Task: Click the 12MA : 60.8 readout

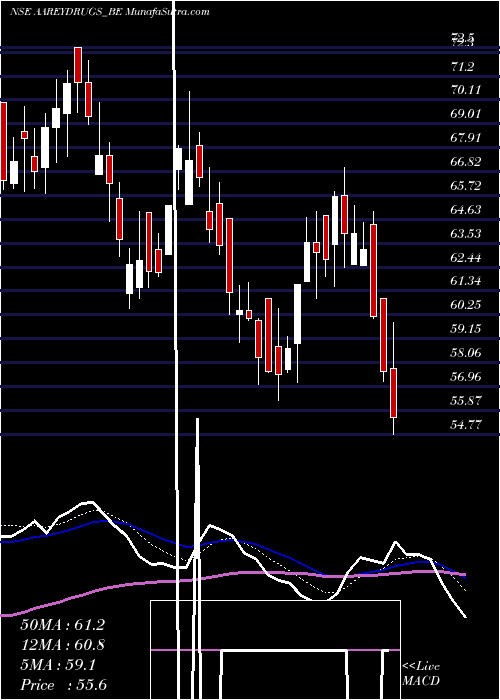Action: (x=62, y=645)
